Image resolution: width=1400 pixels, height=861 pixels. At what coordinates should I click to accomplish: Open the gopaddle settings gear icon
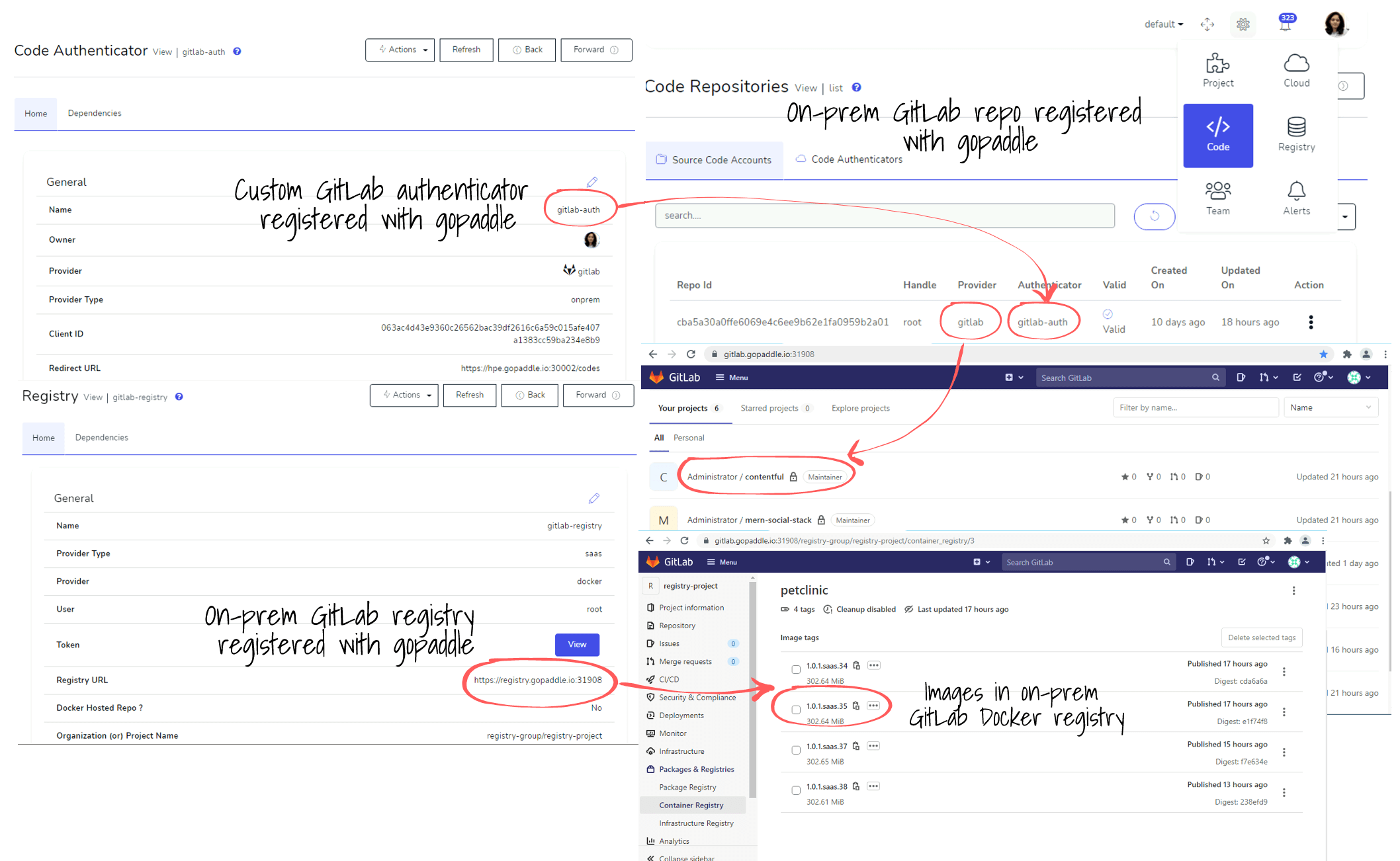pyautogui.click(x=1243, y=24)
